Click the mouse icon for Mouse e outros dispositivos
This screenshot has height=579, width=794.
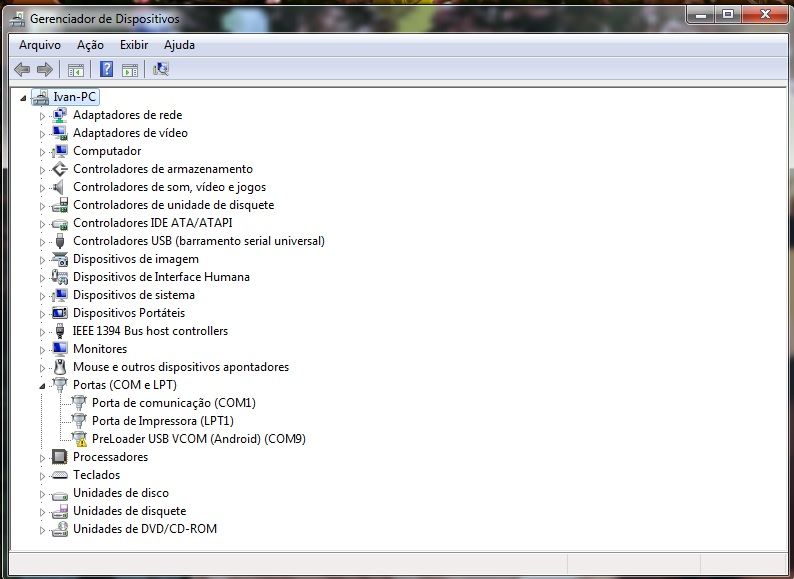60,367
